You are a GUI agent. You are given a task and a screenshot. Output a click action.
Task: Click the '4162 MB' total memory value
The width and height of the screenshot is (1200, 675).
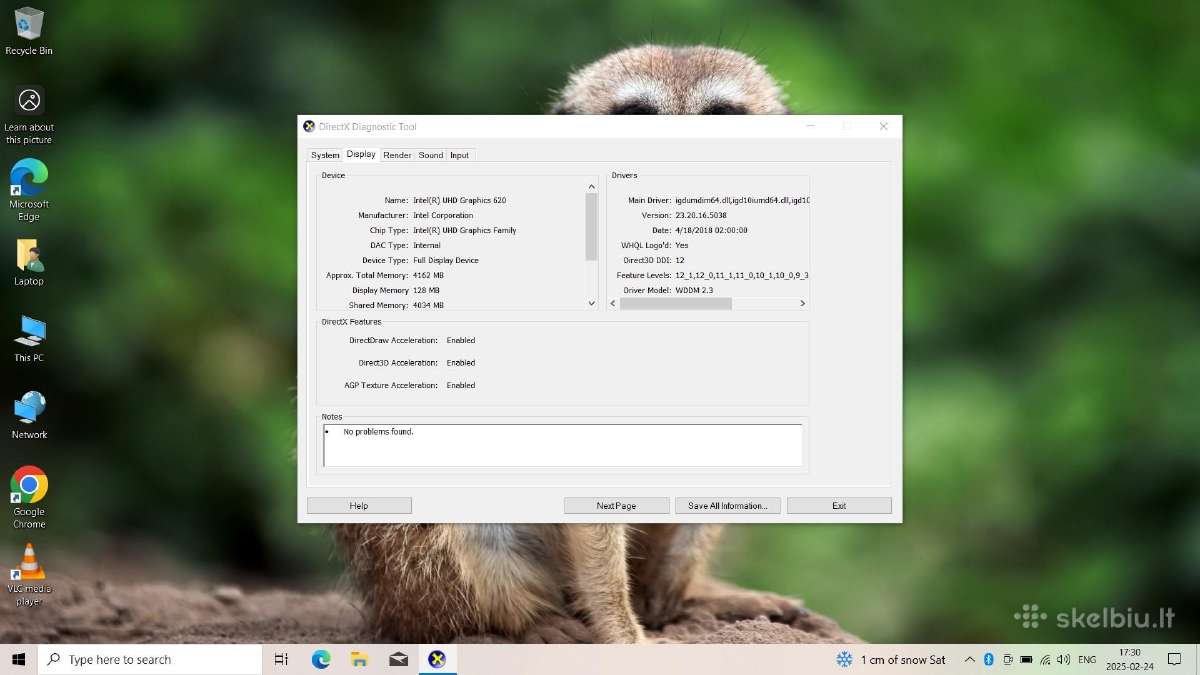pyautogui.click(x=428, y=275)
